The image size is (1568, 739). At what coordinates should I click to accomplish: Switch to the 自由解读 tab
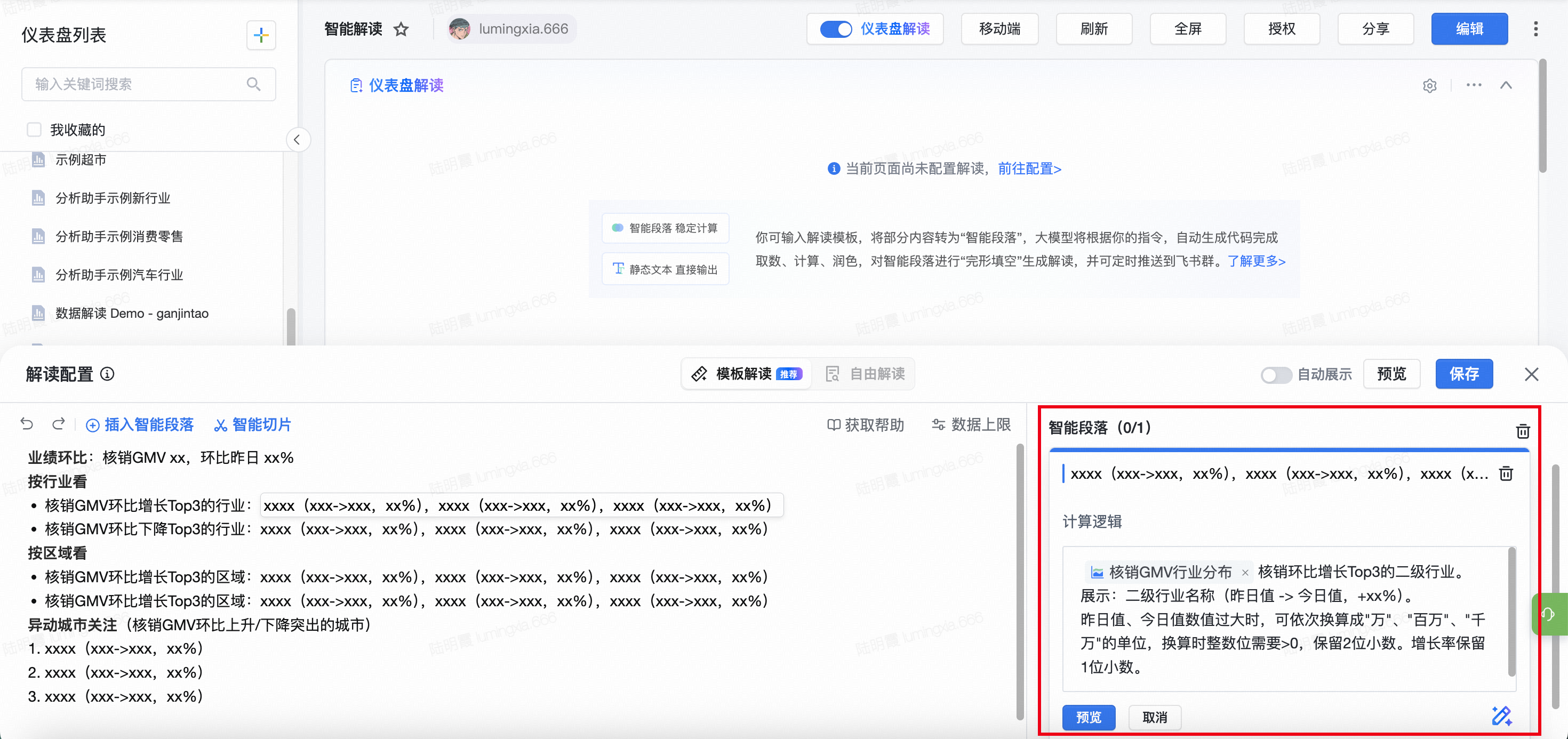coord(865,374)
